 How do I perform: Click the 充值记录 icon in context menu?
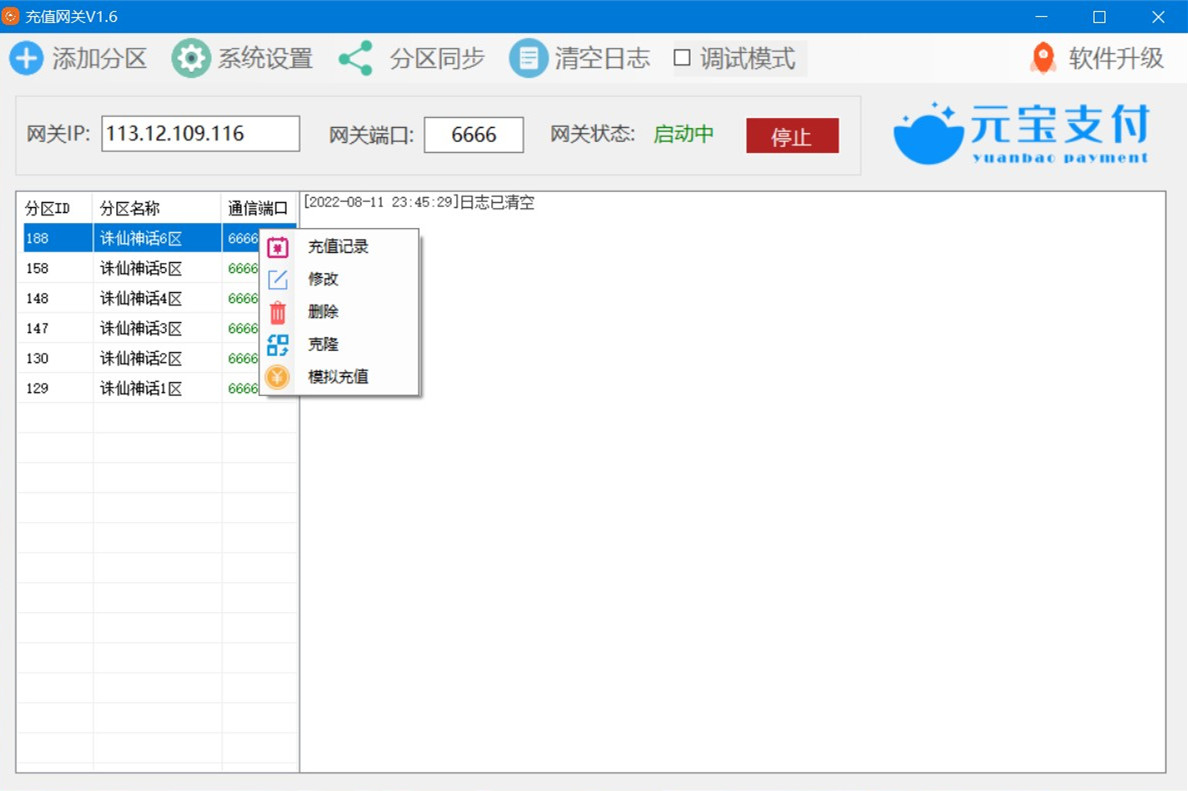click(x=278, y=247)
